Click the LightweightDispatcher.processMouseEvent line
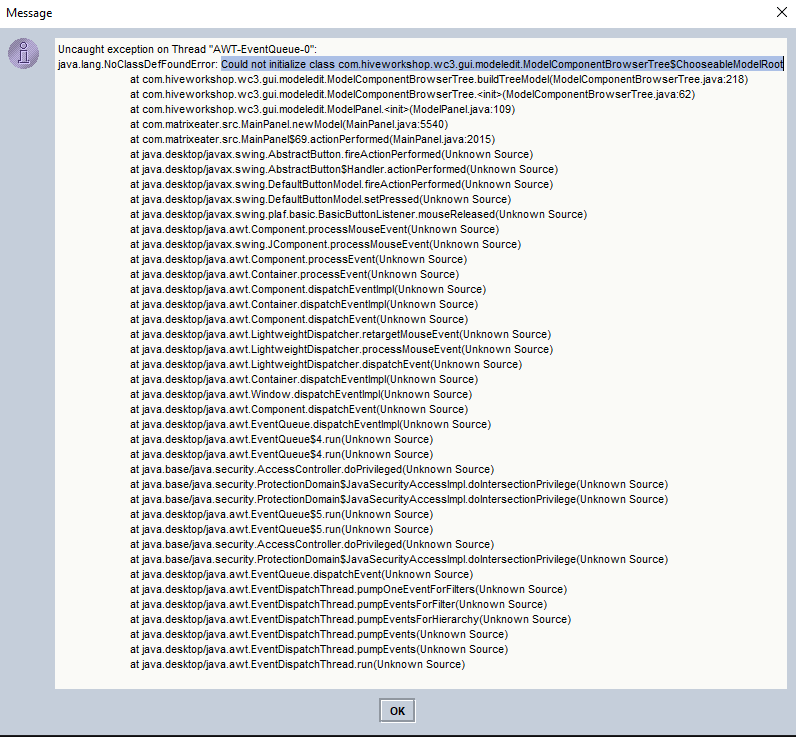 [342, 349]
